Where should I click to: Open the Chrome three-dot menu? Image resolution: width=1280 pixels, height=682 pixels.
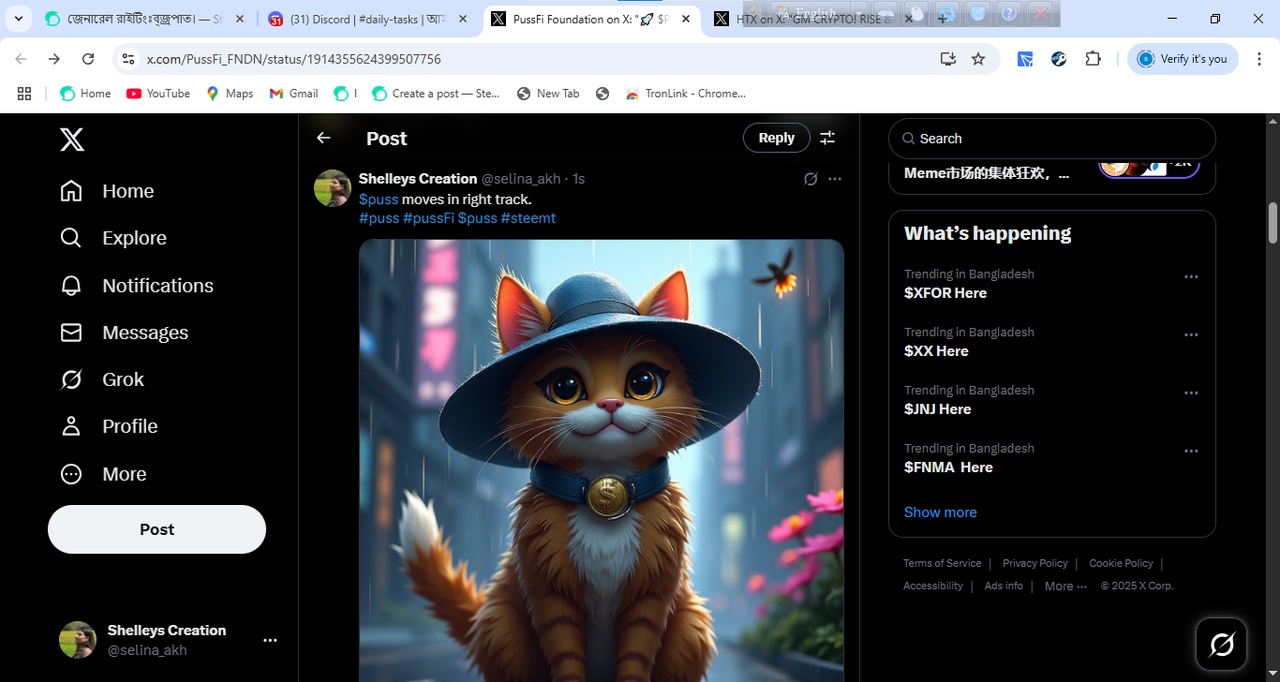pos(1260,59)
